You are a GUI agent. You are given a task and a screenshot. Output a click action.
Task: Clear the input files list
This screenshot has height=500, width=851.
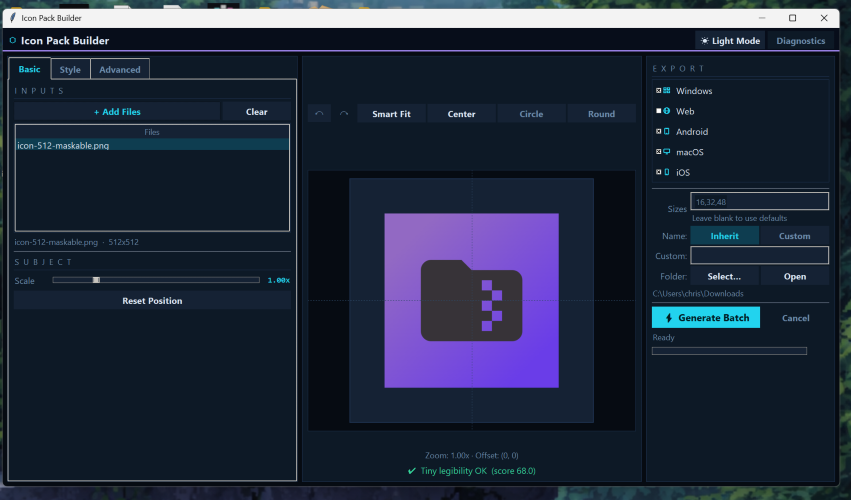(257, 111)
